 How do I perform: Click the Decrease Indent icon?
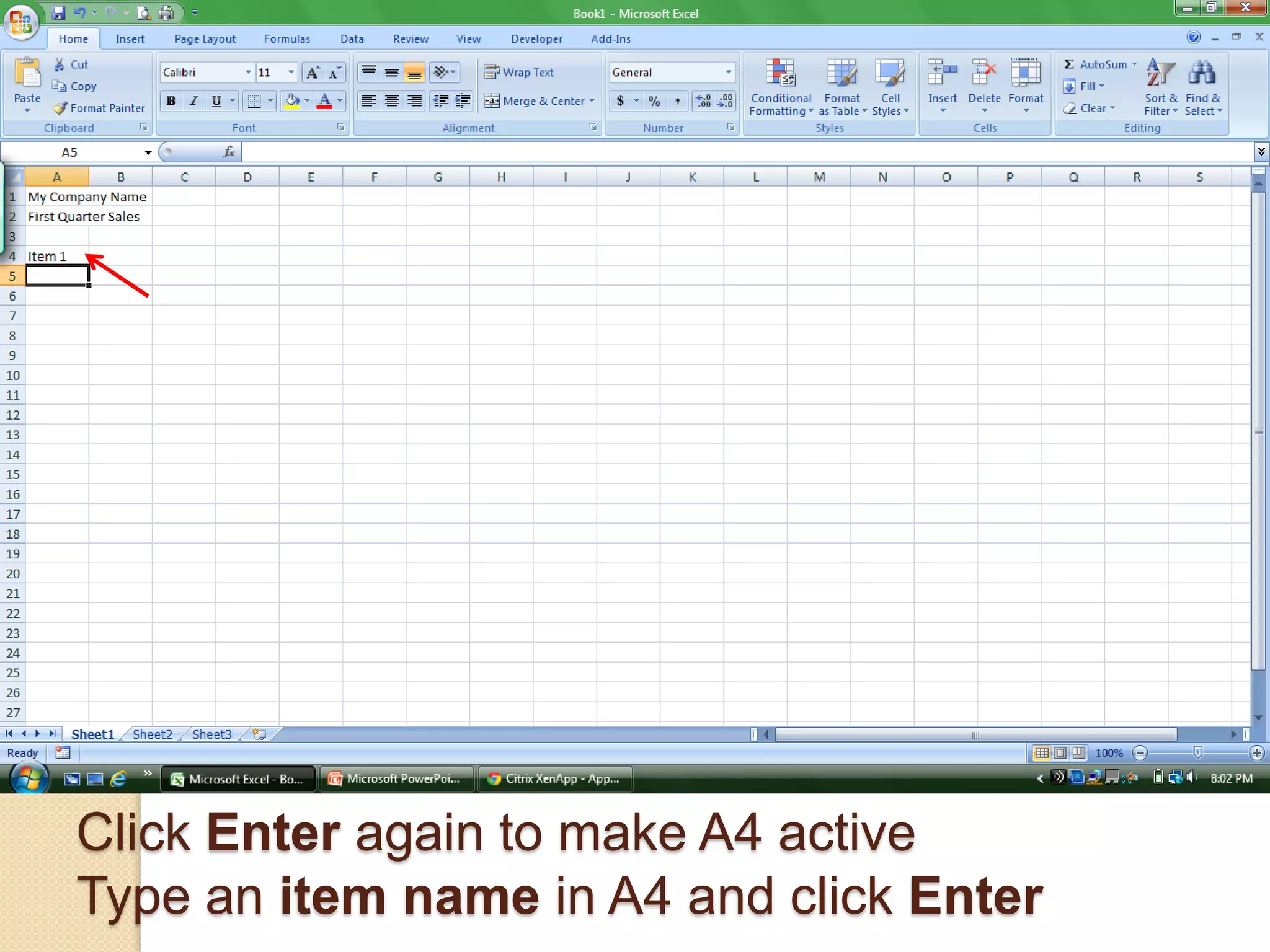tap(440, 101)
